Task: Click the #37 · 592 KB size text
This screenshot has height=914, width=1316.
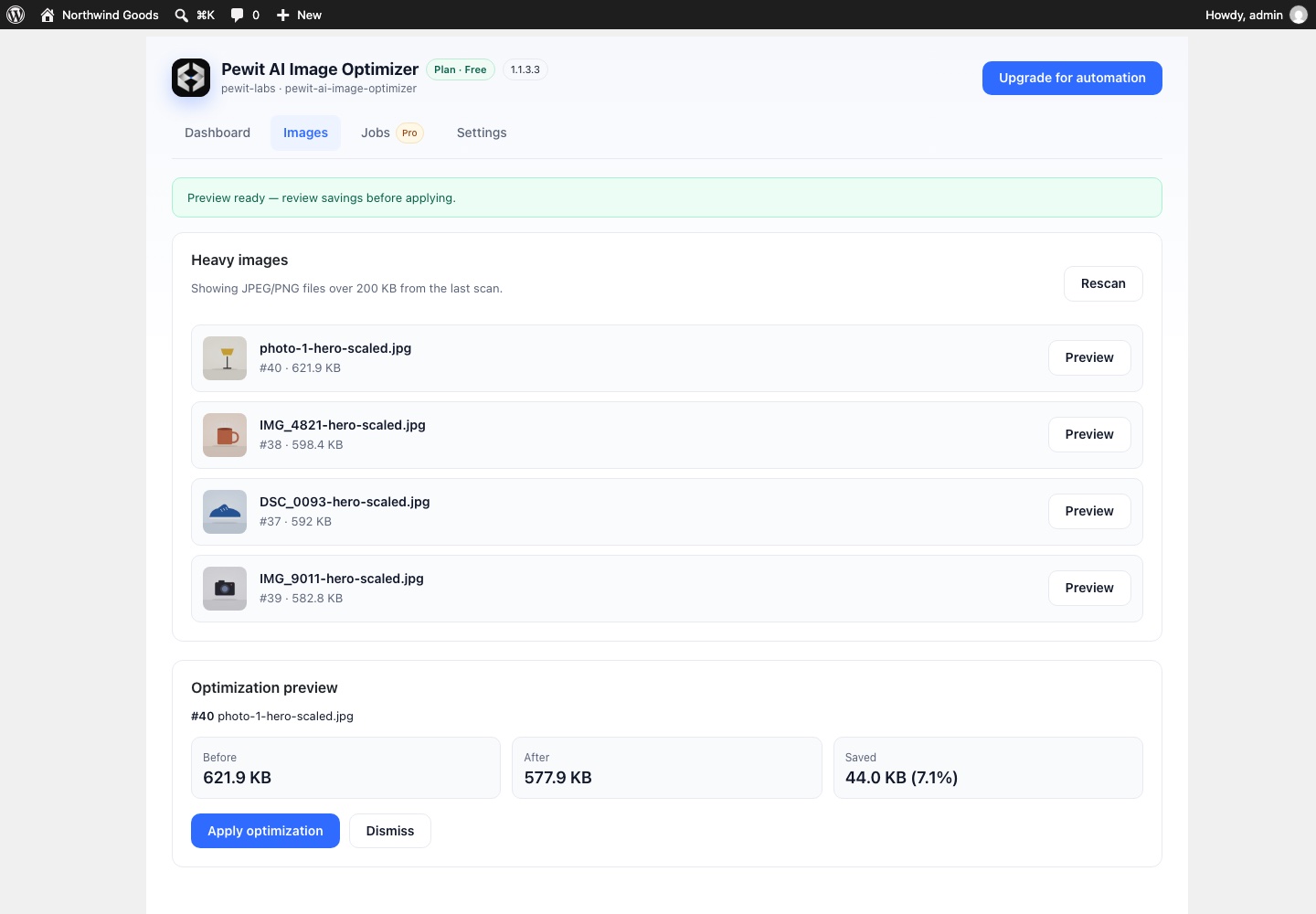Action: coord(295,522)
